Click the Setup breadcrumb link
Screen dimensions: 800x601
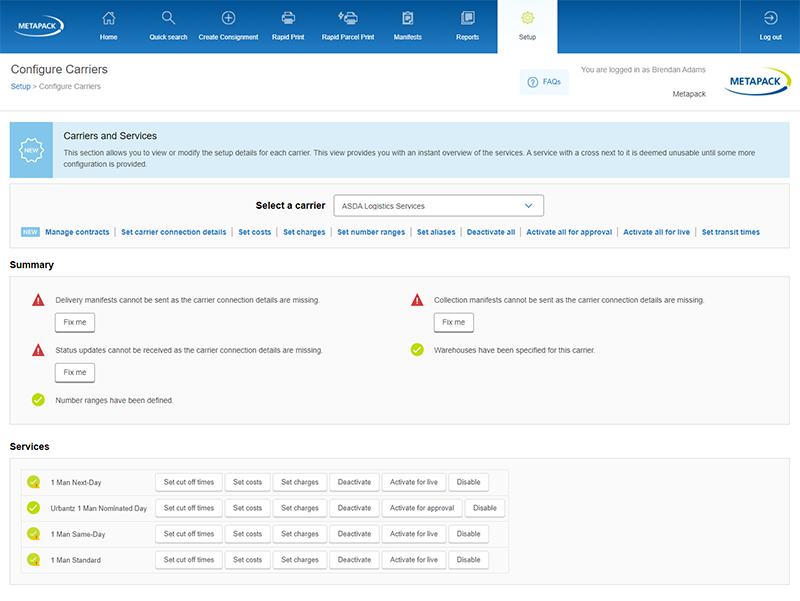(x=20, y=86)
